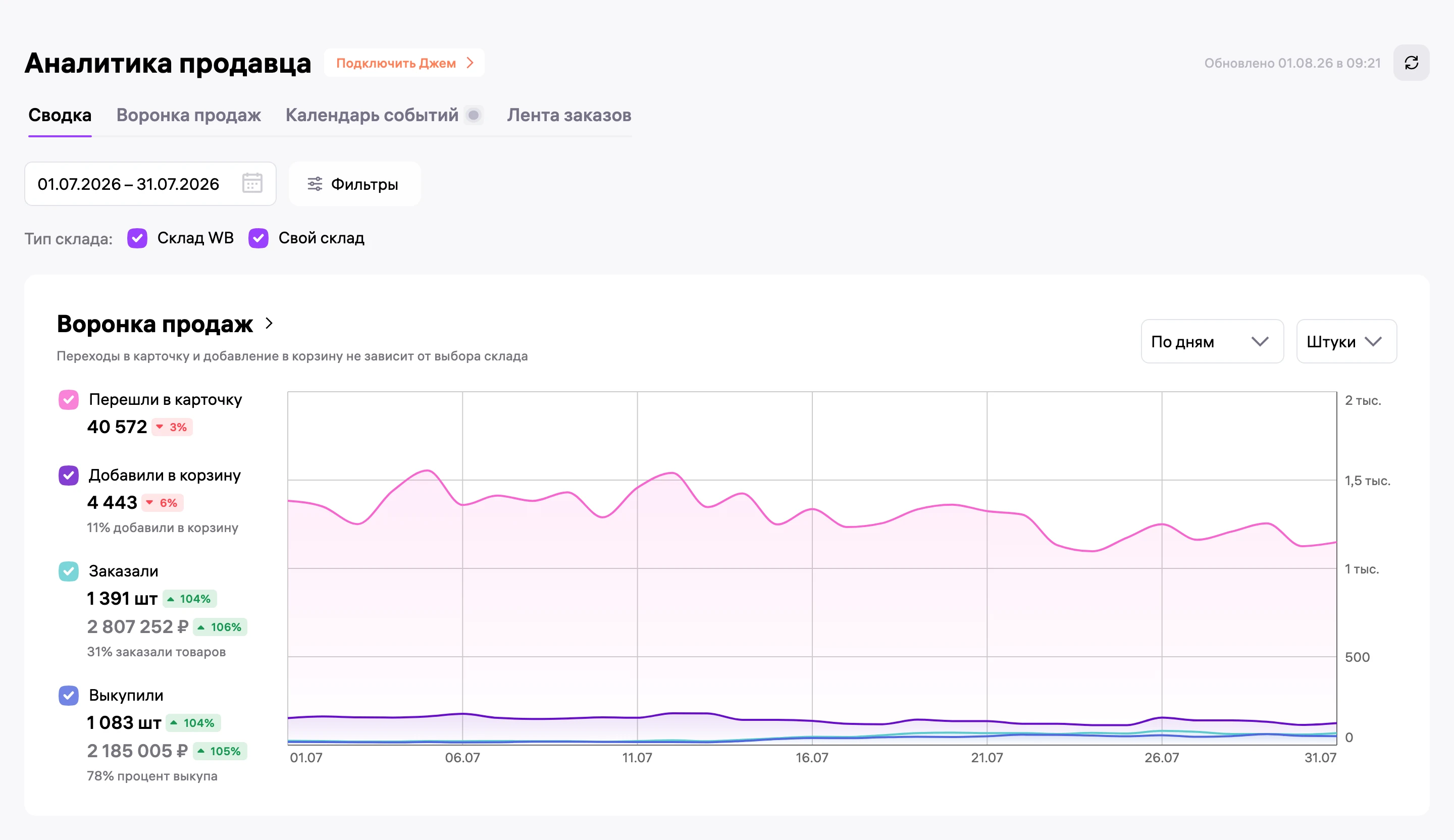The image size is (1454, 840).
Task: Click the indicator dot beside Календарь событий
Action: click(x=474, y=116)
